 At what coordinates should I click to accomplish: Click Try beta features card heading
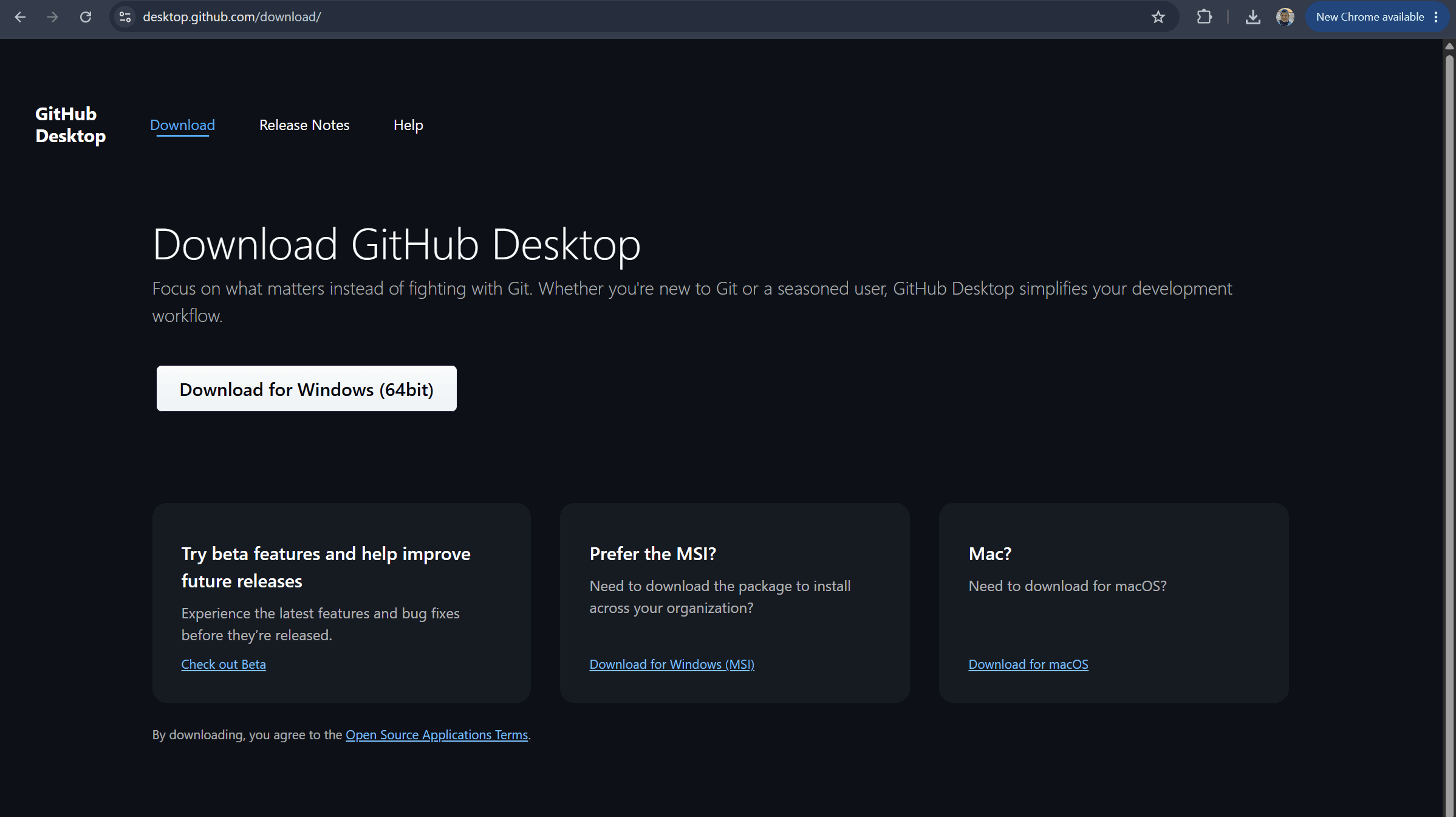click(326, 567)
